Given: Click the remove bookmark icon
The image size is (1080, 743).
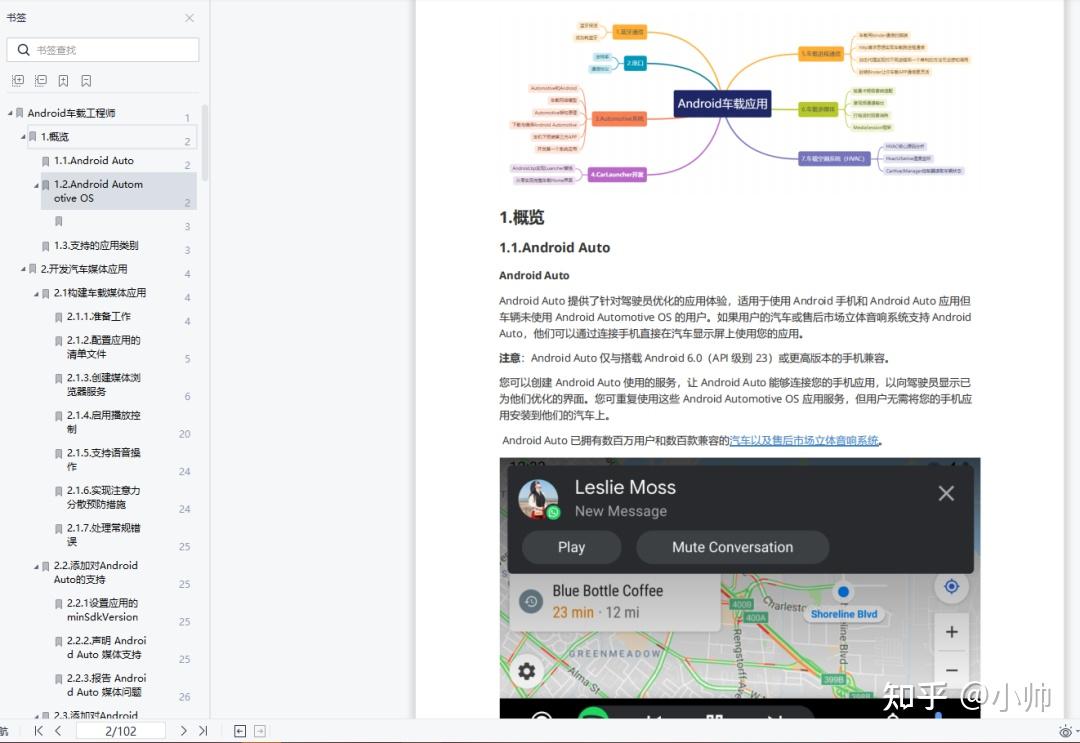Looking at the screenshot, I should click(x=85, y=80).
